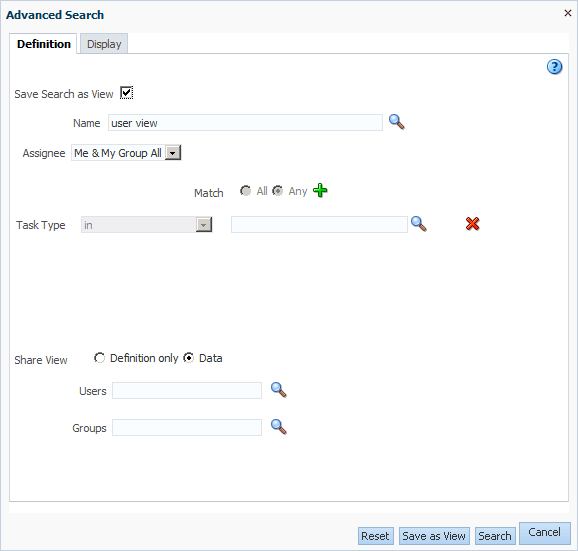The height and width of the screenshot is (551, 578).
Task: Uncheck Save Search as View checkbox
Action: coord(126,93)
